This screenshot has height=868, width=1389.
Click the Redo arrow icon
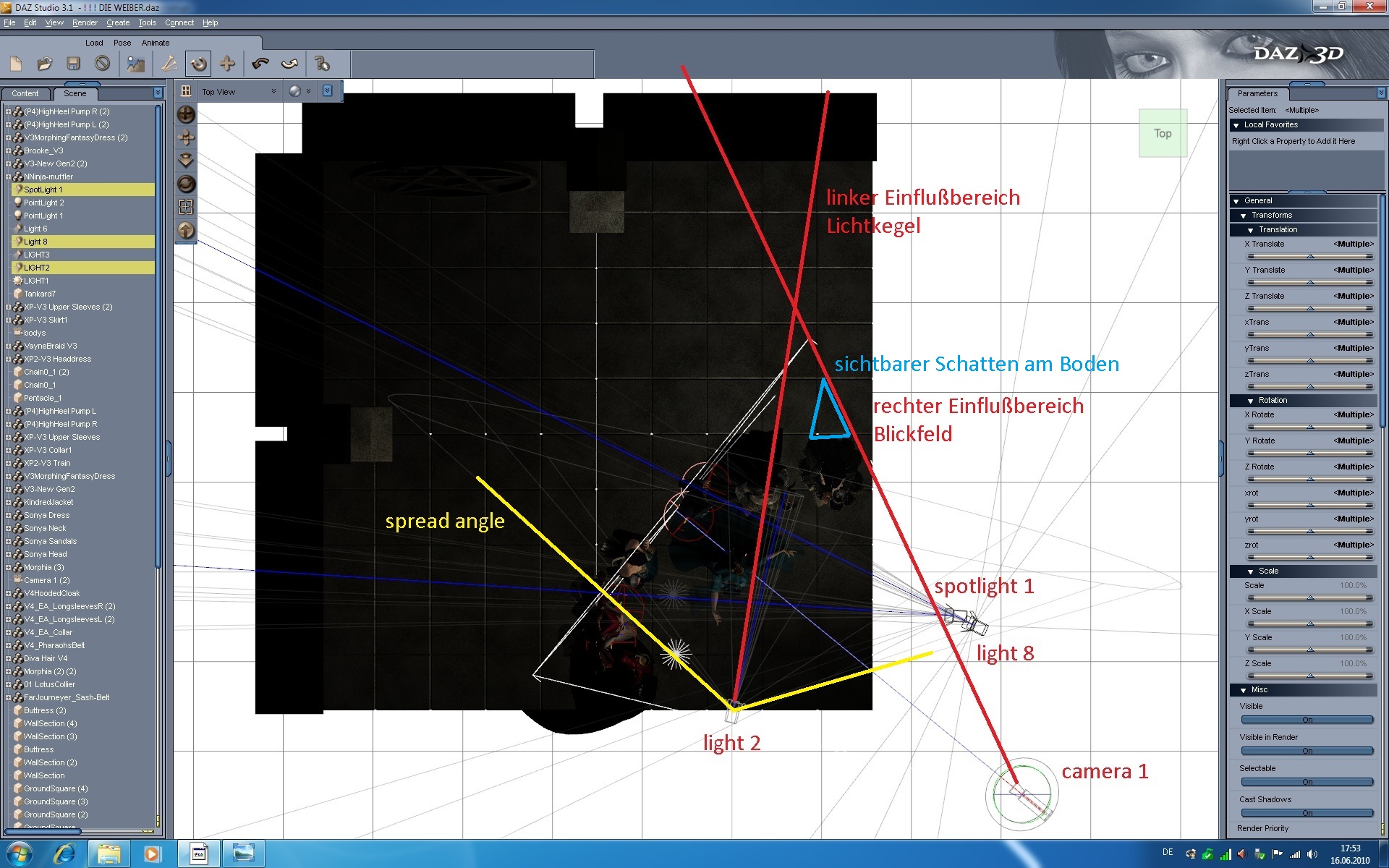289,64
